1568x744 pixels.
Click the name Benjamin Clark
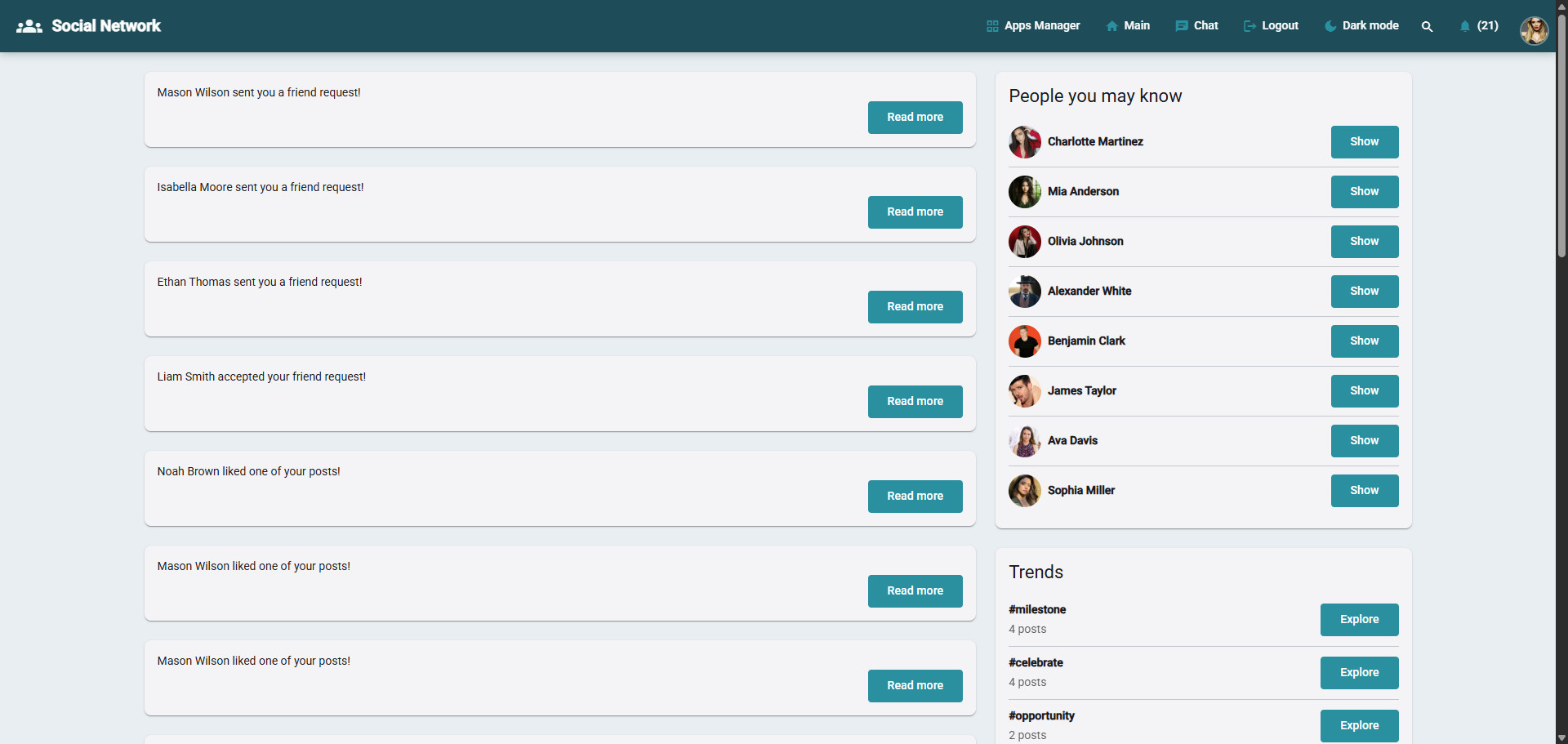[1086, 341]
